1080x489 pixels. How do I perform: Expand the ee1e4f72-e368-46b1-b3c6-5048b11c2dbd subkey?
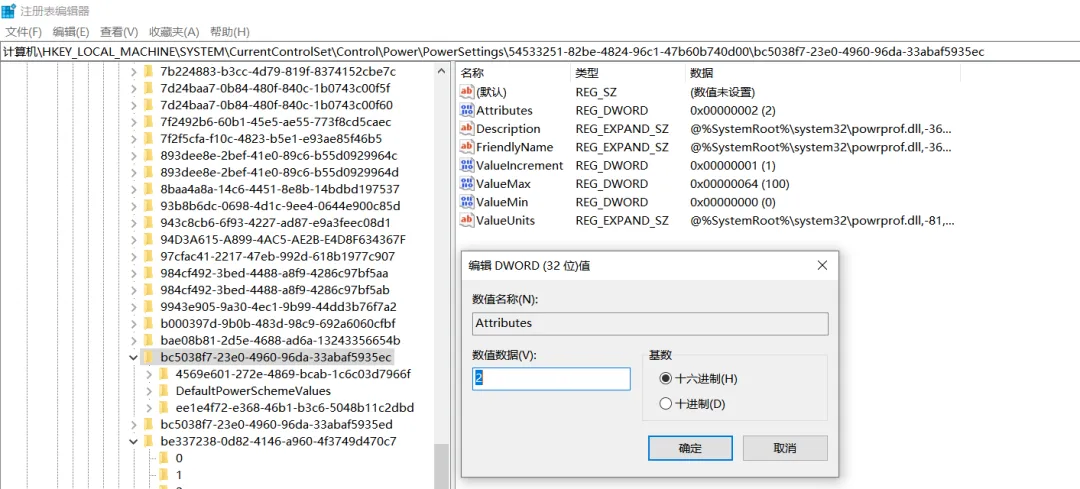[x=149, y=408]
